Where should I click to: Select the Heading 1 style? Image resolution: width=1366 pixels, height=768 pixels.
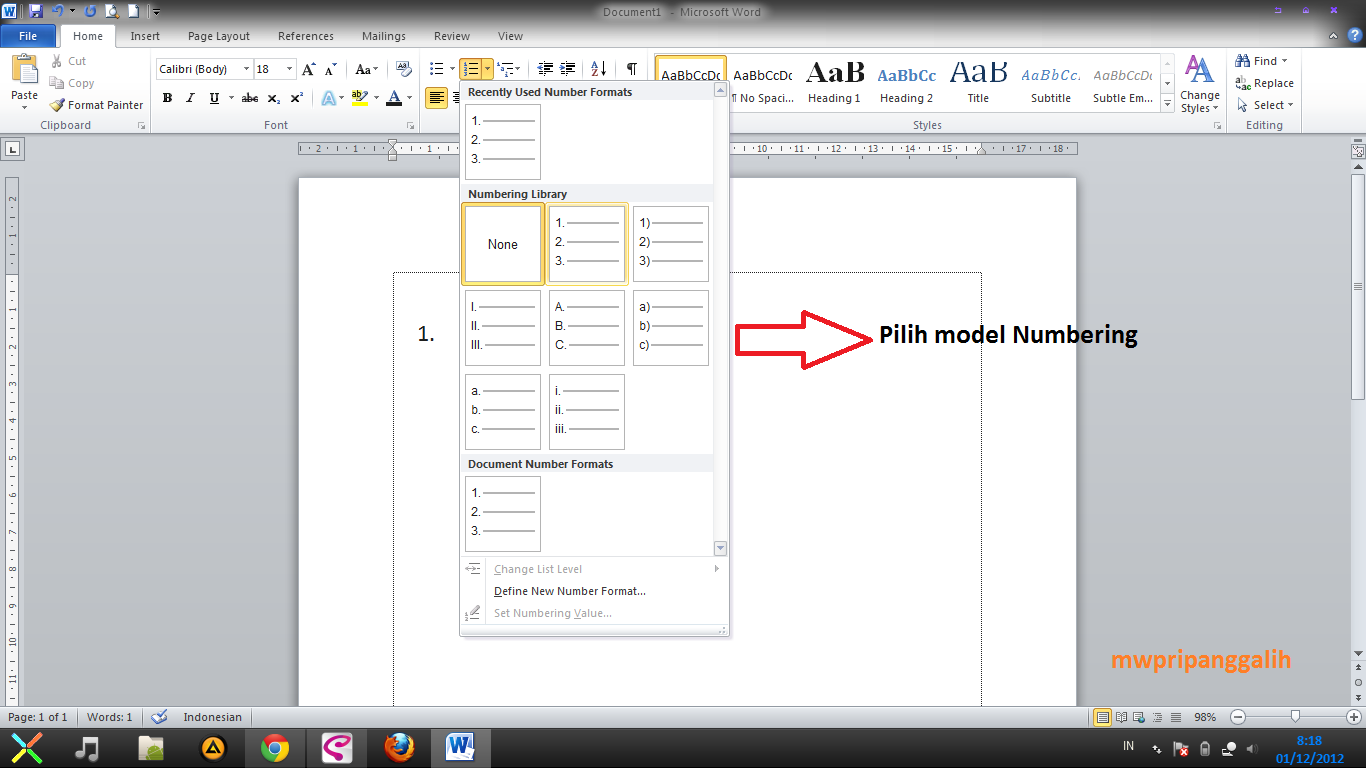[x=834, y=83]
